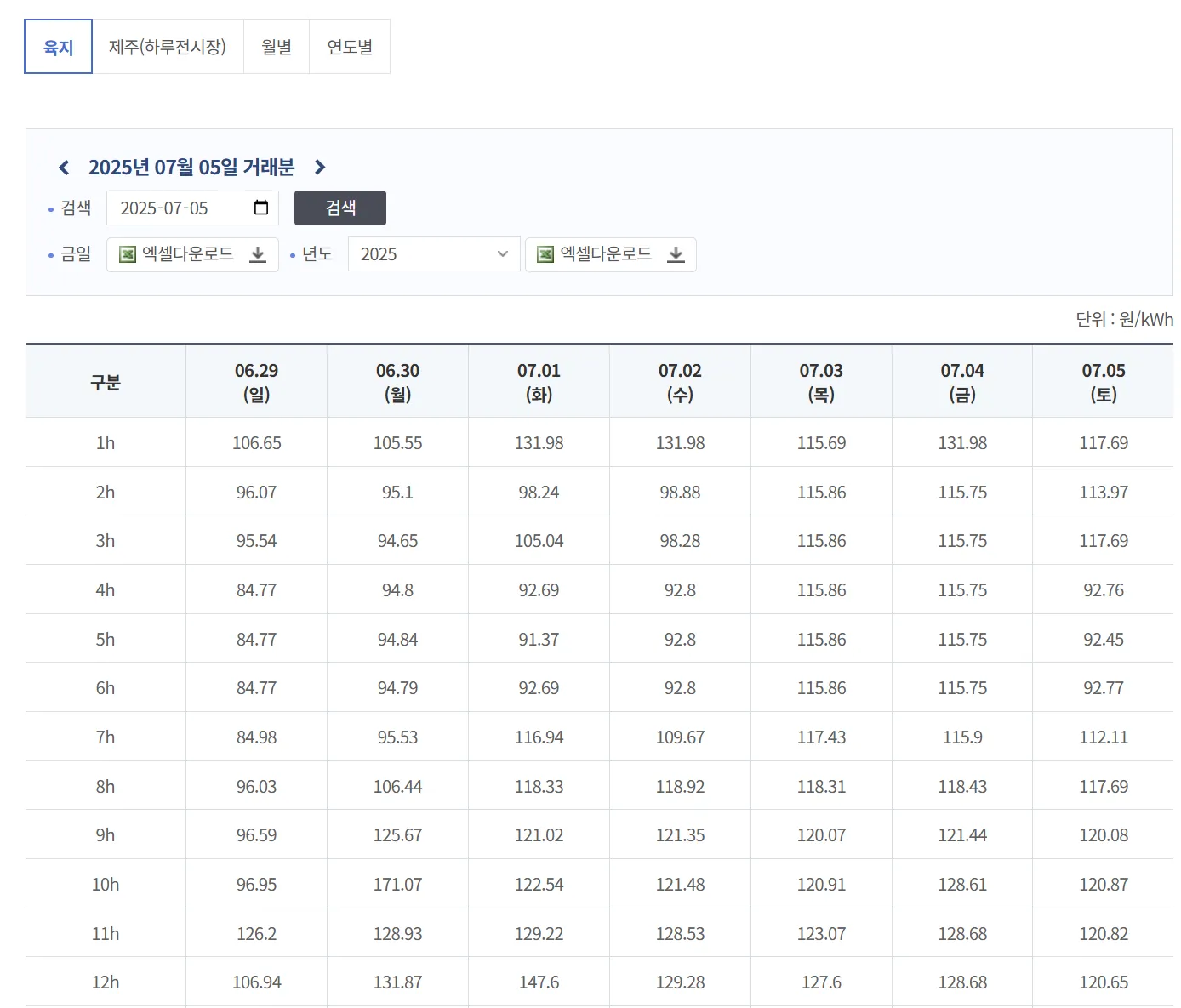Switch to 제주(하루전시장) tab
The height and width of the screenshot is (1008, 1181).
[168, 47]
